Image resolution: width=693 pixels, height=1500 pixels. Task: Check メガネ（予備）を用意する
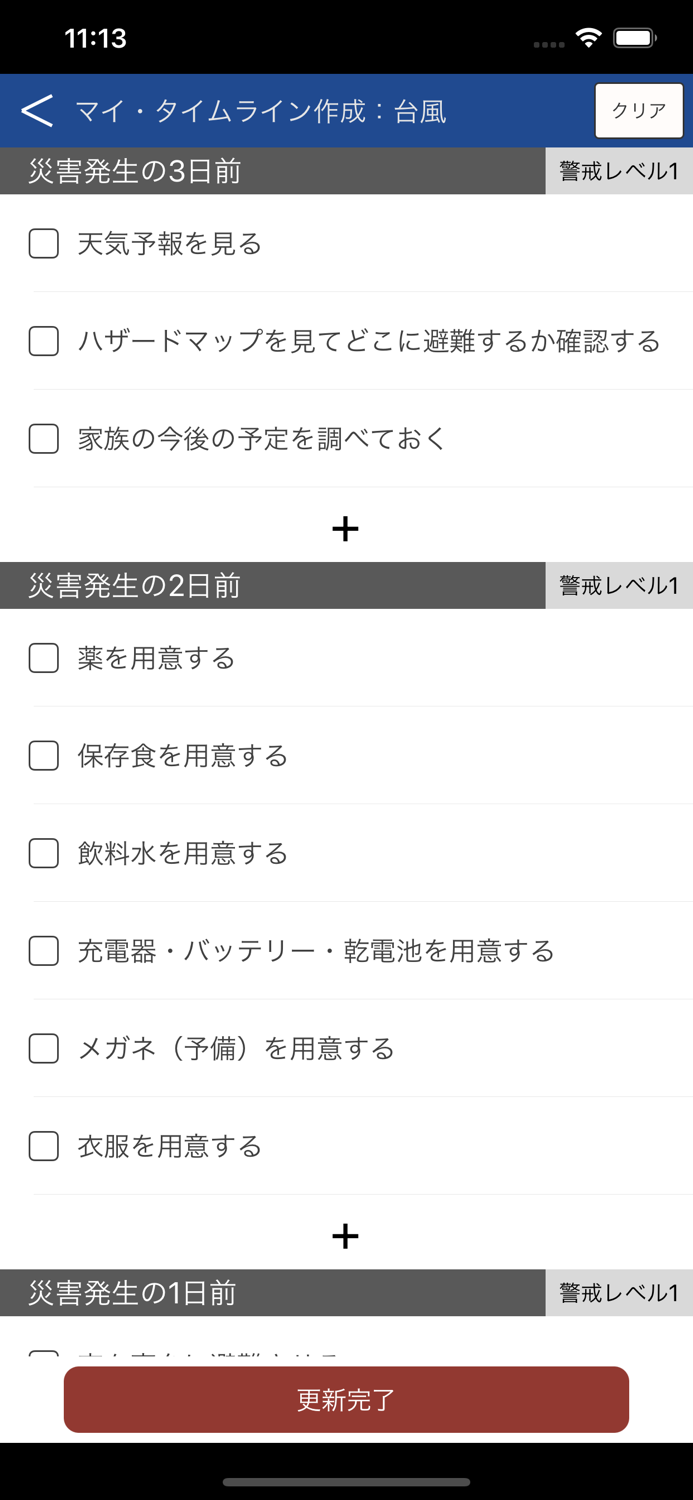[x=43, y=1049]
